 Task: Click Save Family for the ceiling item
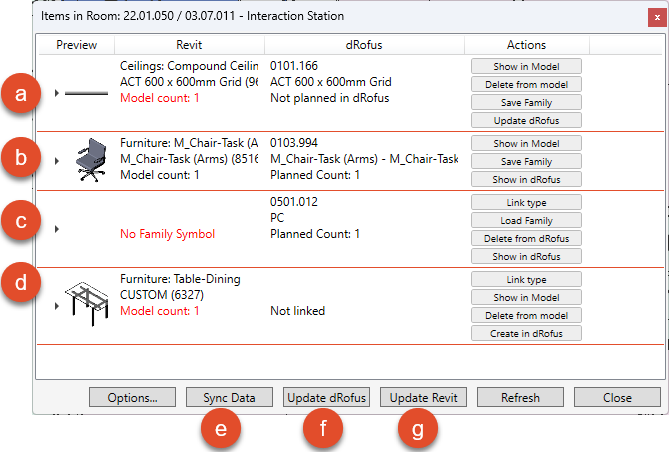point(526,103)
